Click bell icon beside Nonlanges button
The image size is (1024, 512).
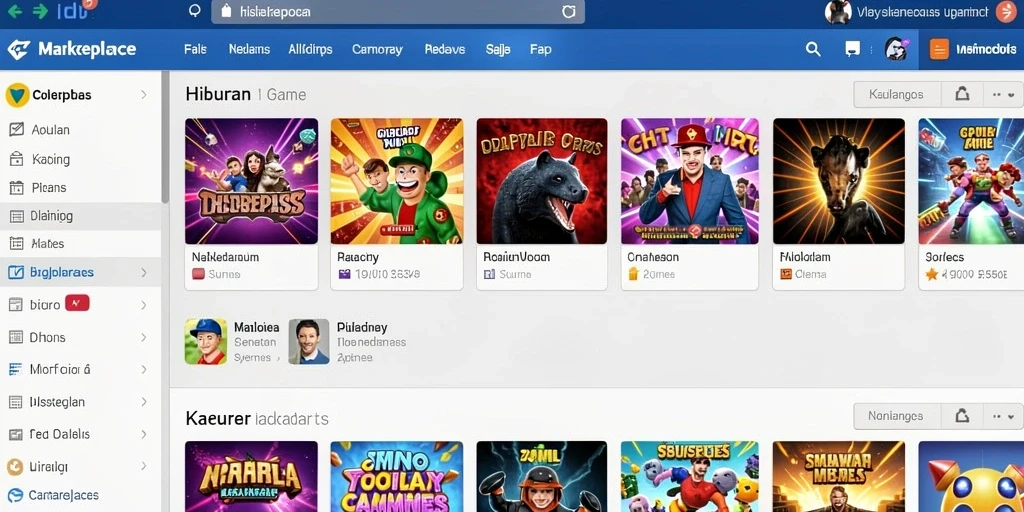click(x=962, y=416)
